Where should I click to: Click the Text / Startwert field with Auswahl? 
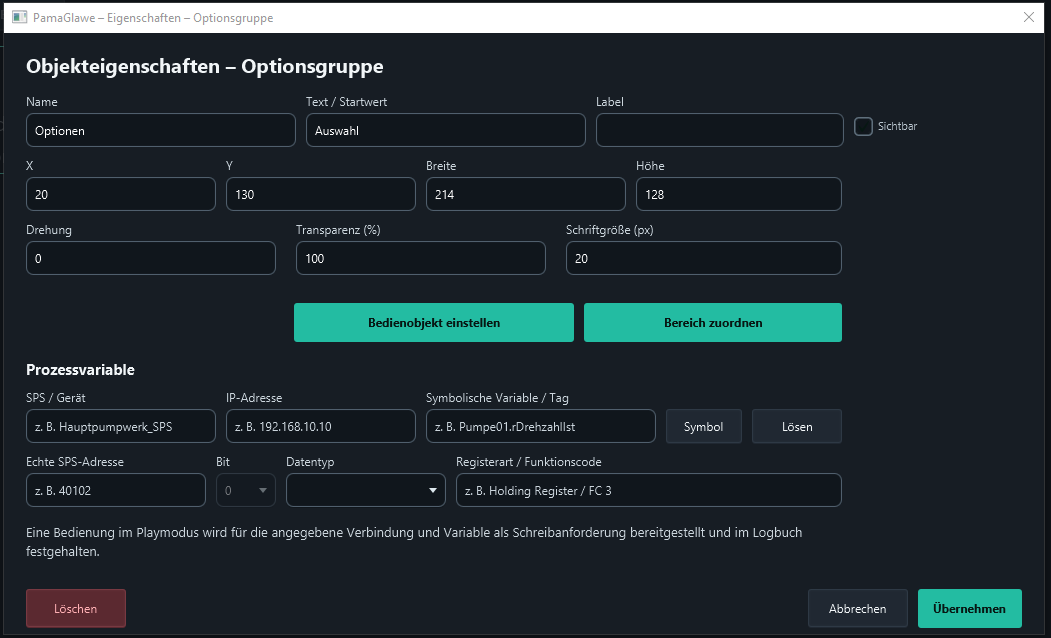tap(446, 130)
